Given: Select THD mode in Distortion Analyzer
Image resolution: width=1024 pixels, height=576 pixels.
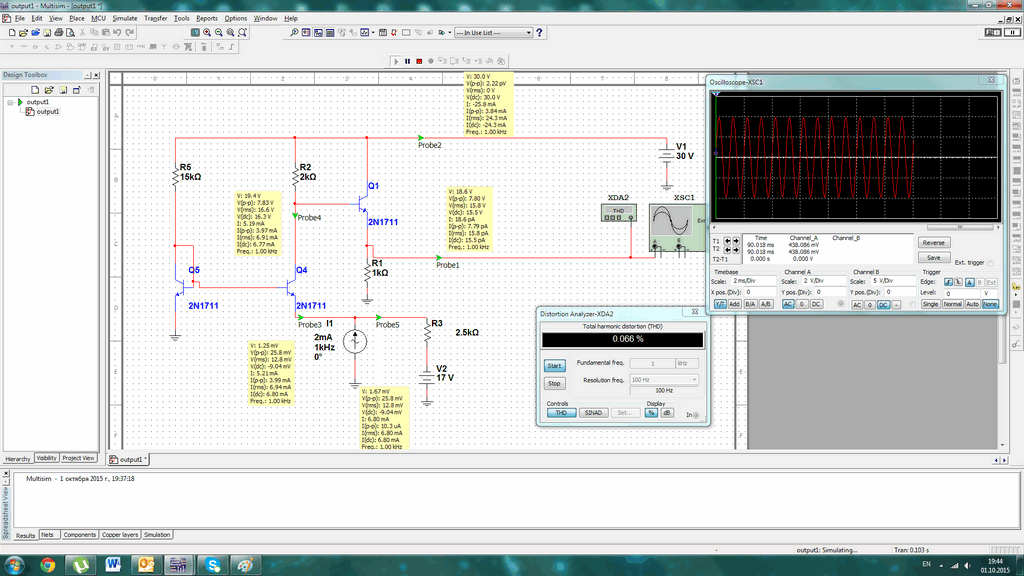Looking at the screenshot, I should 561,413.
